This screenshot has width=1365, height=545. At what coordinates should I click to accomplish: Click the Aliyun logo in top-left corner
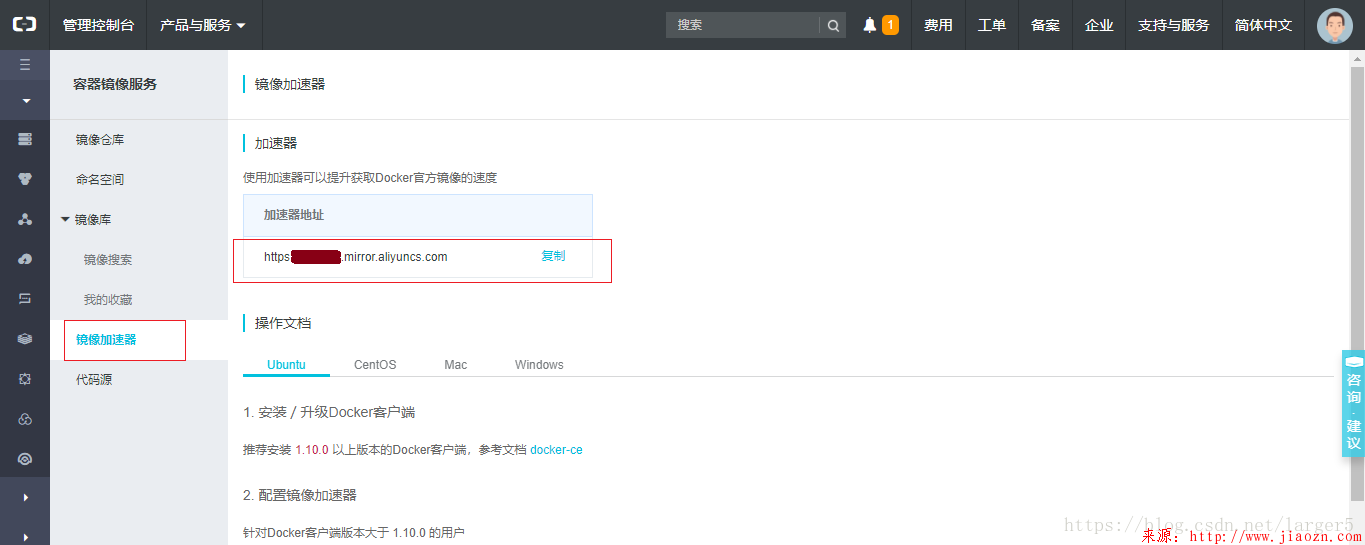click(x=24, y=24)
